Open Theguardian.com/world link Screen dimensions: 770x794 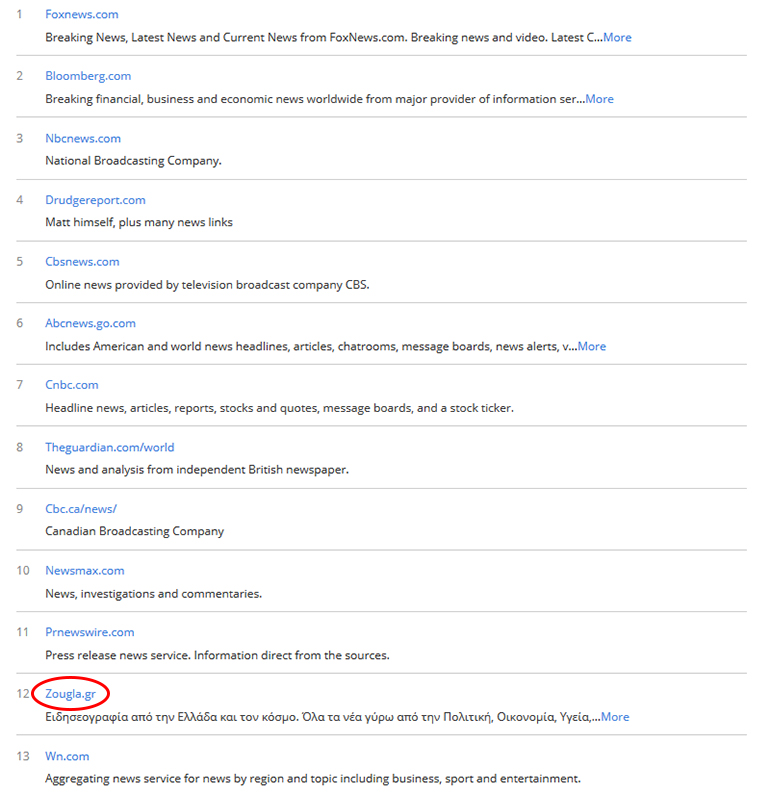pos(110,447)
